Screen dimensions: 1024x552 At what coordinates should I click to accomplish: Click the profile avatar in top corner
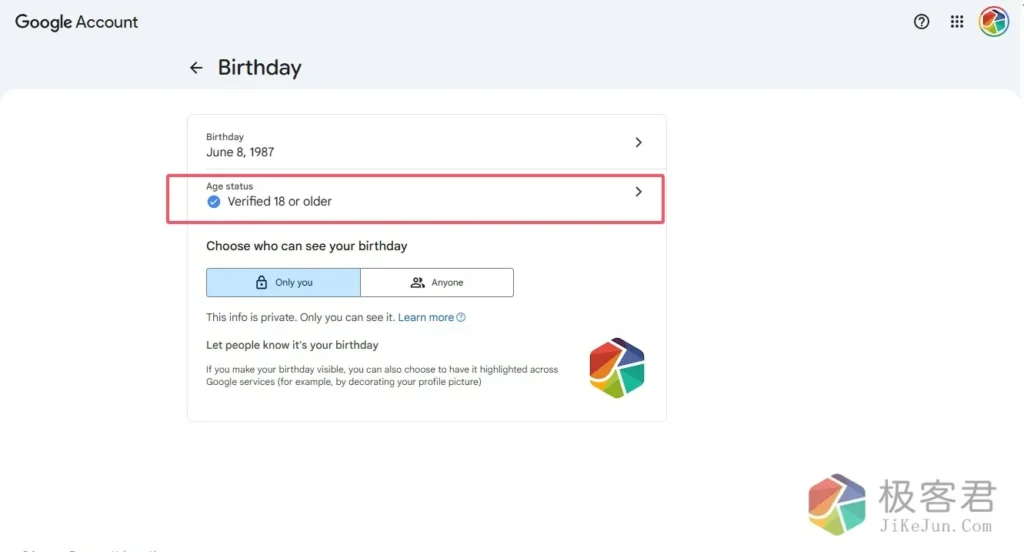[x=993, y=22]
